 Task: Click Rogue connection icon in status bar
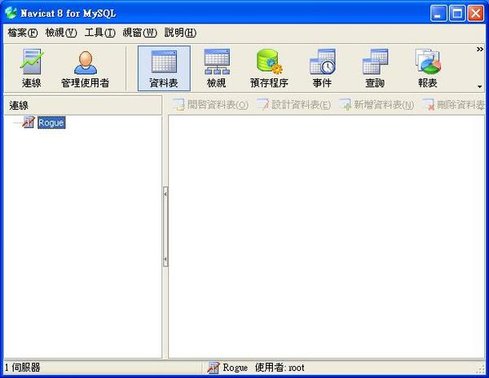[213, 368]
